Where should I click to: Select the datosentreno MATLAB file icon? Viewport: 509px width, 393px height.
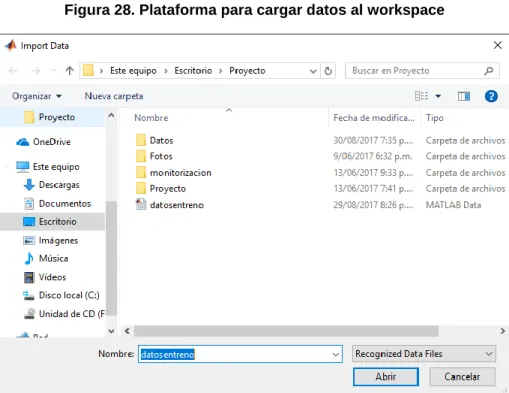[141, 205]
